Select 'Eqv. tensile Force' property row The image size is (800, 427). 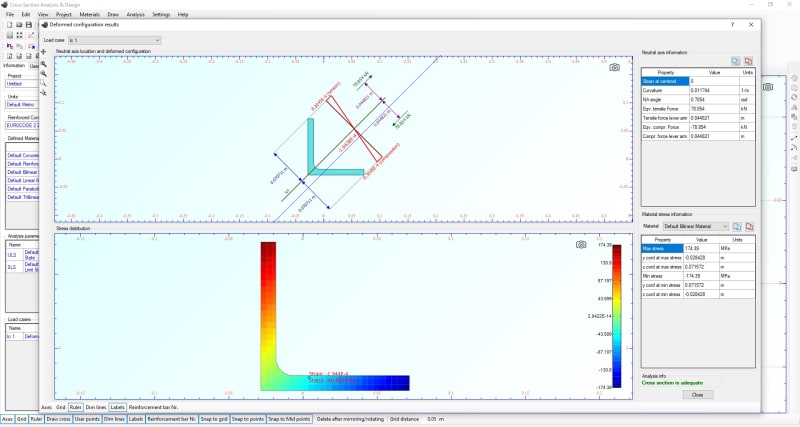point(697,109)
